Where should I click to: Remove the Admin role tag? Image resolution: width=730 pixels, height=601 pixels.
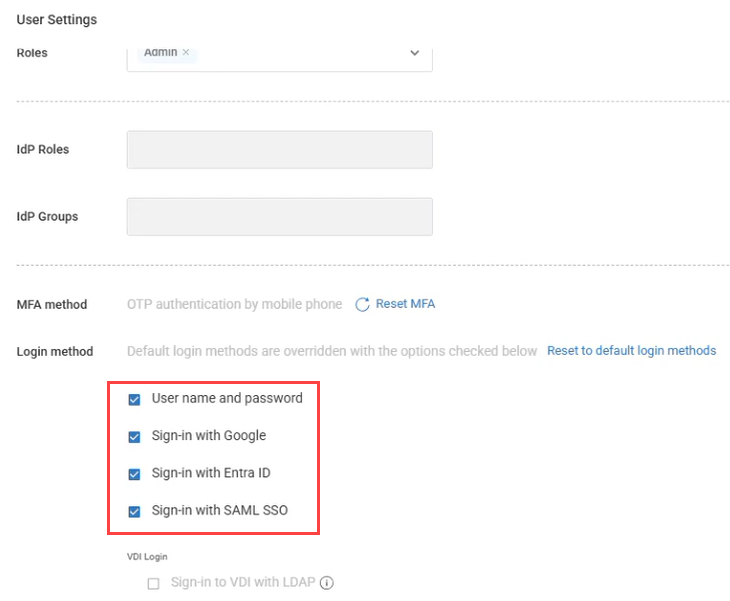pos(186,52)
